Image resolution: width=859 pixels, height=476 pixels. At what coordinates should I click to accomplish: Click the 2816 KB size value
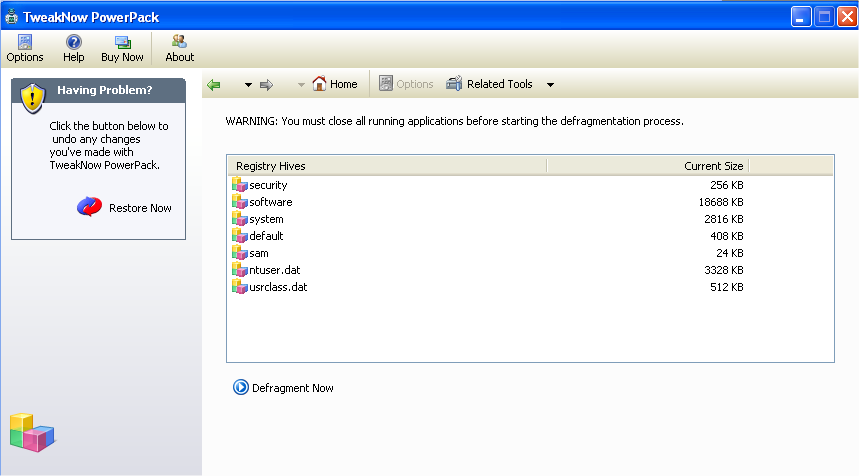click(724, 219)
